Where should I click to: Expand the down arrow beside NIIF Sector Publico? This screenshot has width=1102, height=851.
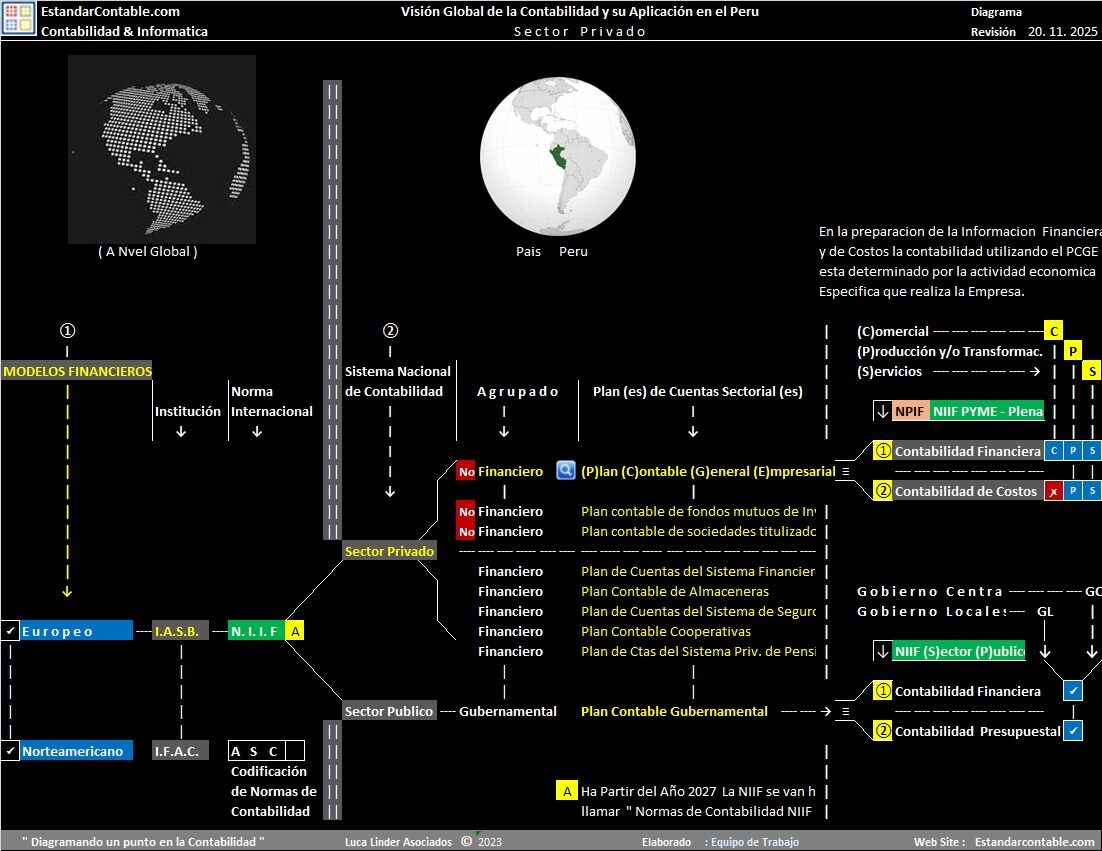pos(882,651)
